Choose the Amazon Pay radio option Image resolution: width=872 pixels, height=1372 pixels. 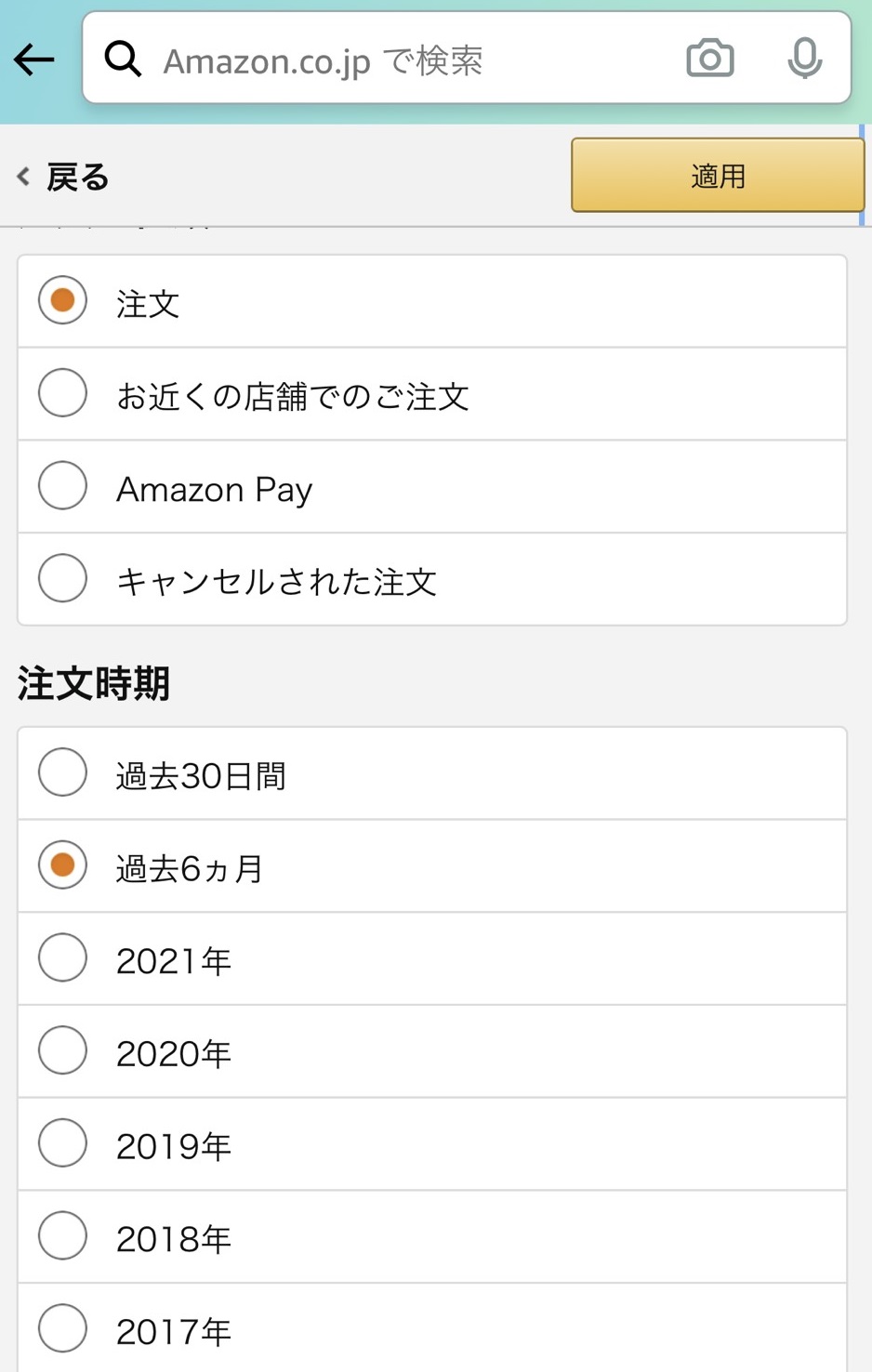[x=62, y=486]
